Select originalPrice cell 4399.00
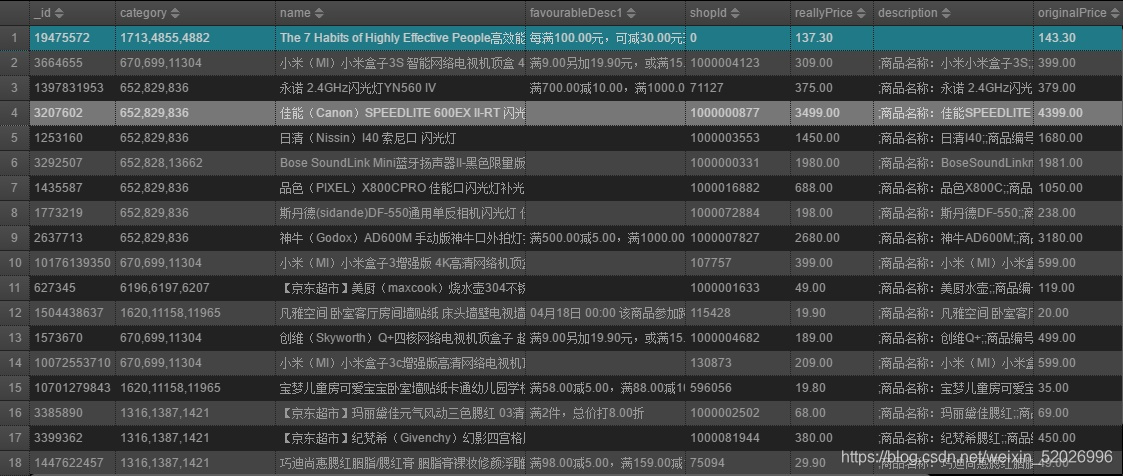 click(x=1078, y=113)
